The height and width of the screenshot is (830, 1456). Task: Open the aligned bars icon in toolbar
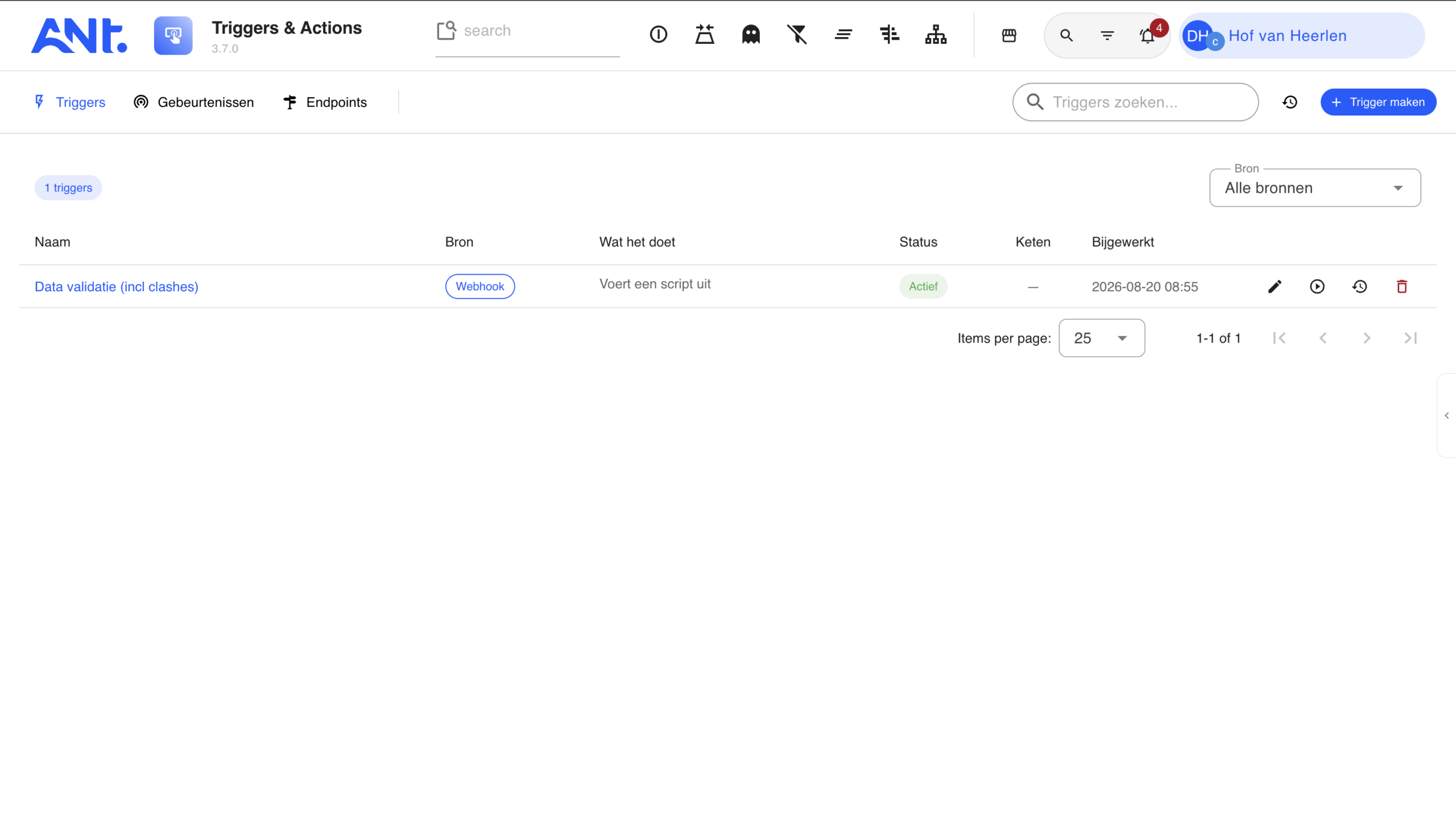[889, 35]
